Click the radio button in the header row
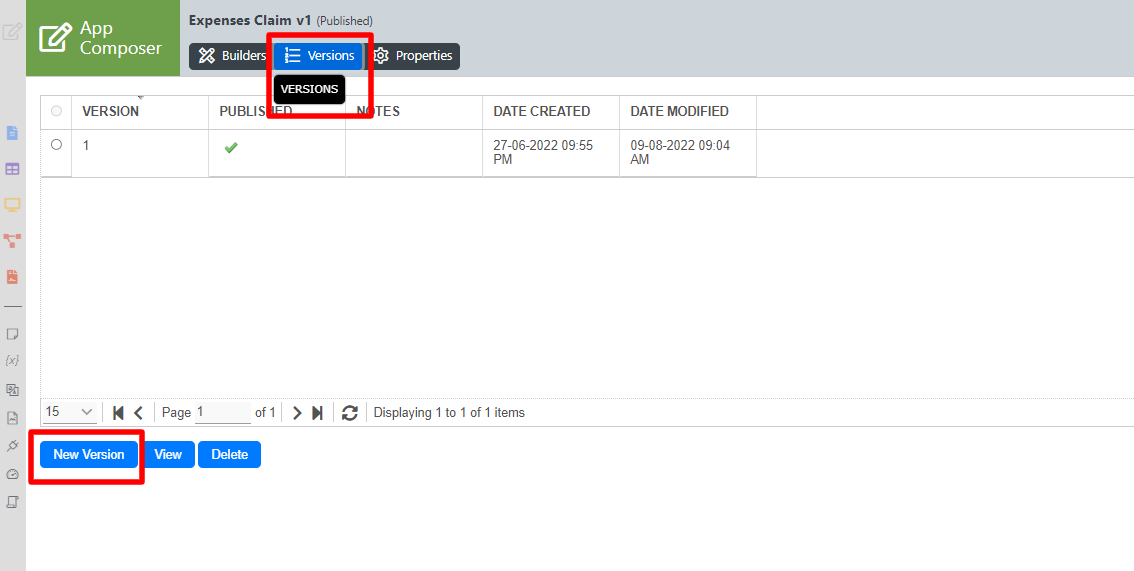1134x571 pixels. (56, 111)
